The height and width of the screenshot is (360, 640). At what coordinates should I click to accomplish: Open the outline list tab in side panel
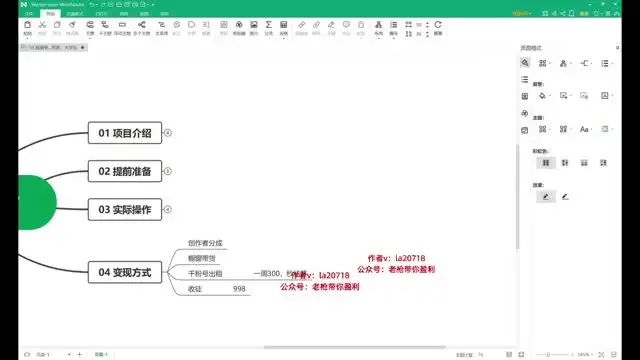click(525, 79)
